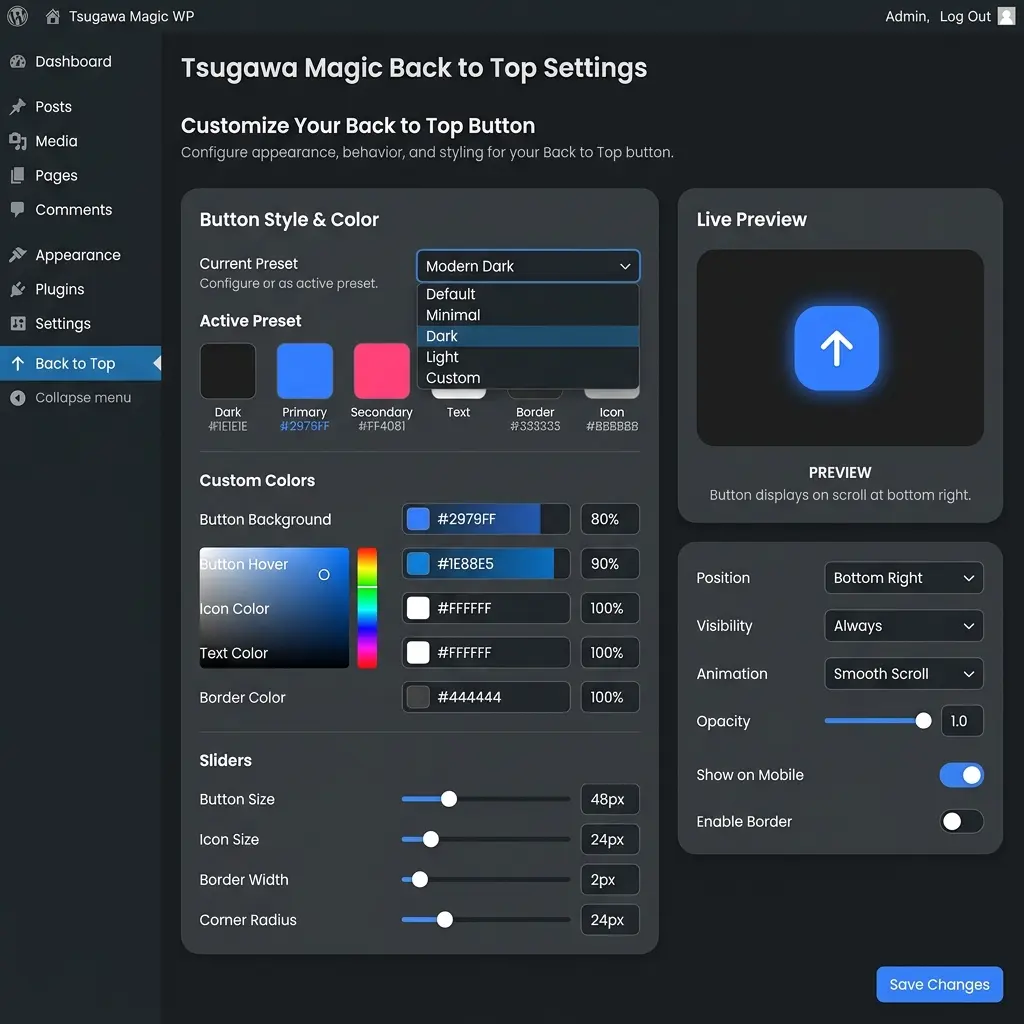Click the Button Hover #1E88E5 swatch
The width and height of the screenshot is (1024, 1024).
point(418,564)
